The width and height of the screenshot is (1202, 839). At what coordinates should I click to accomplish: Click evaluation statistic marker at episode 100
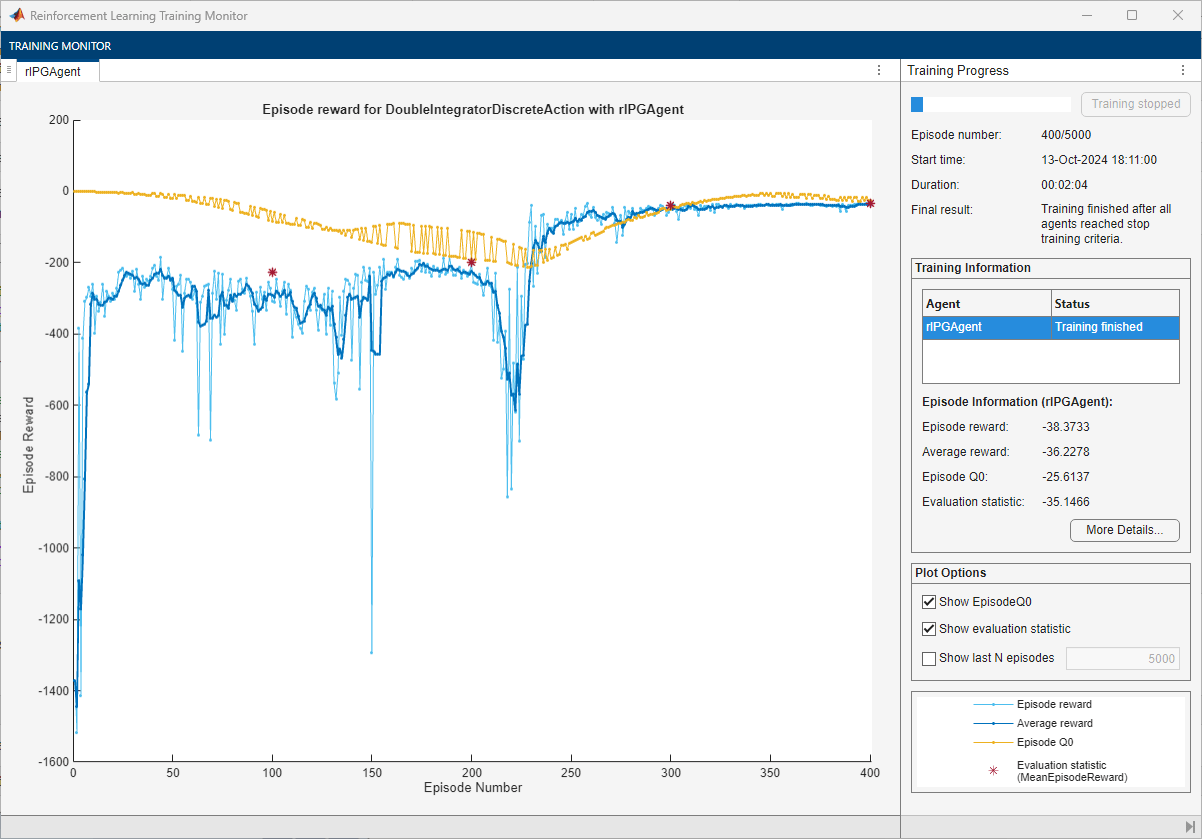(x=272, y=272)
